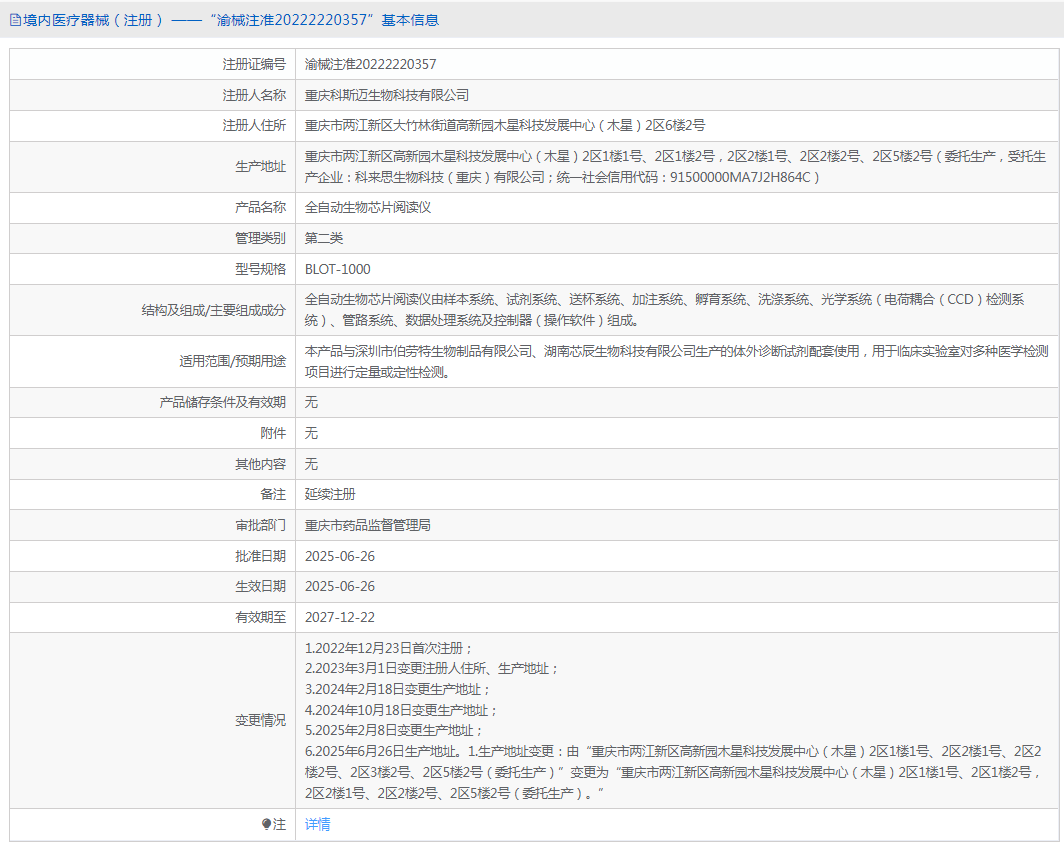Click the document icon in the page header
This screenshot has width=1064, height=844.
tap(15, 20)
